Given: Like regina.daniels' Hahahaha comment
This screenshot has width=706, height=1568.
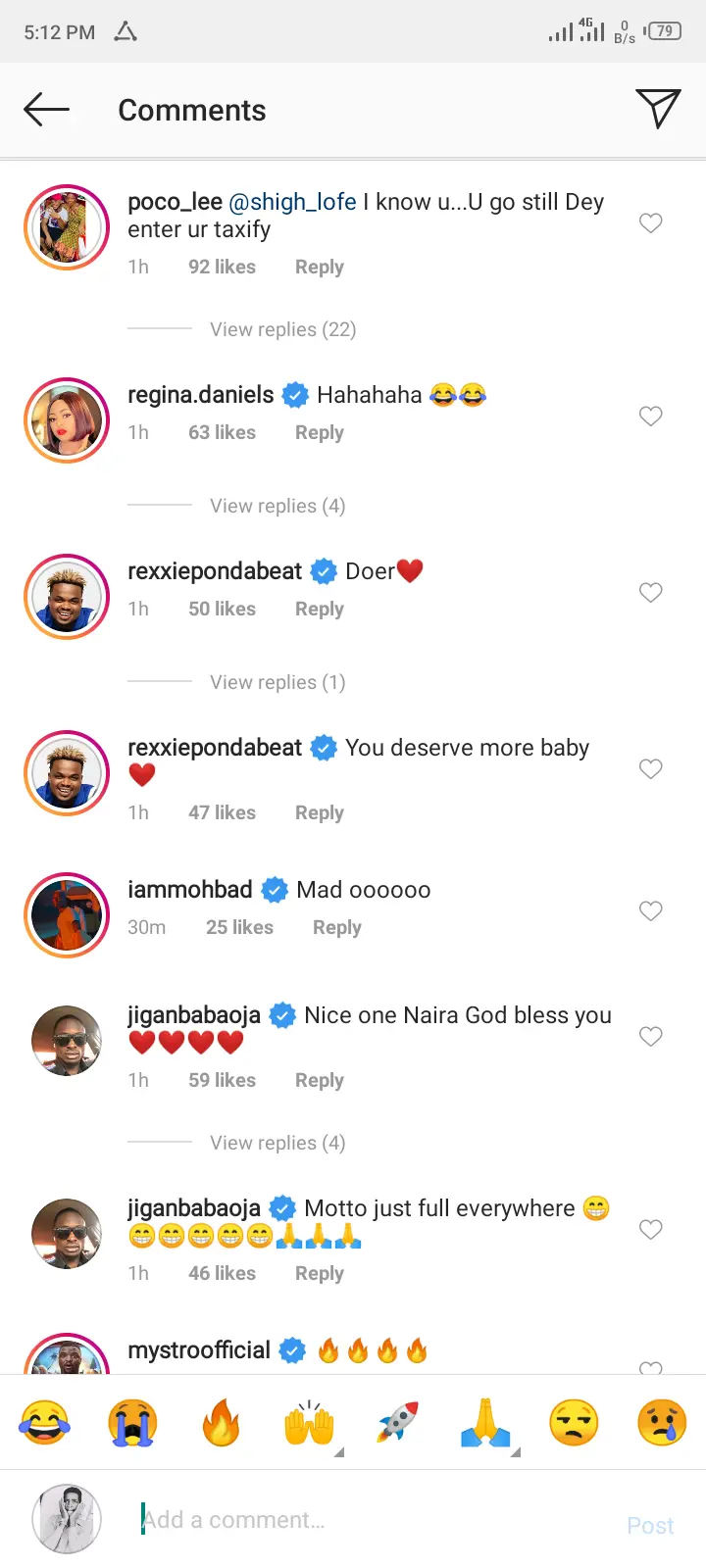Looking at the screenshot, I should (x=650, y=416).
